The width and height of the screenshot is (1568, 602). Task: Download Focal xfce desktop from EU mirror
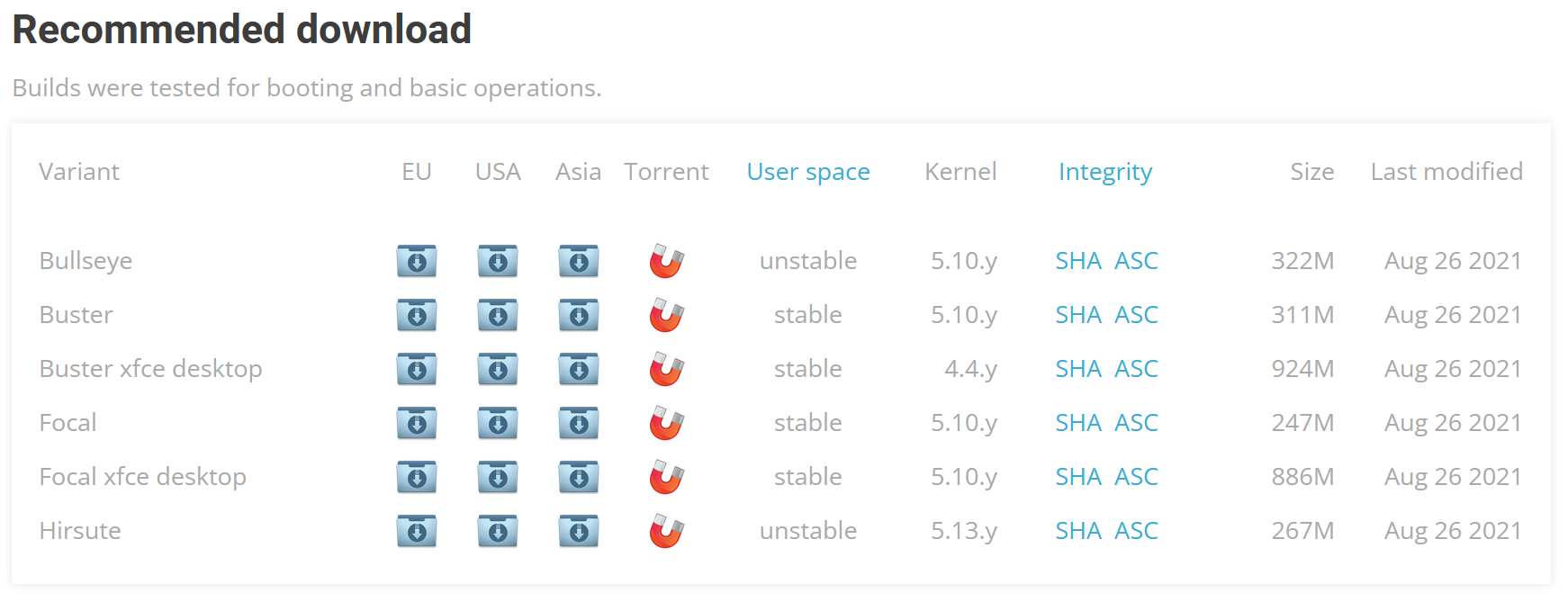coord(417,477)
